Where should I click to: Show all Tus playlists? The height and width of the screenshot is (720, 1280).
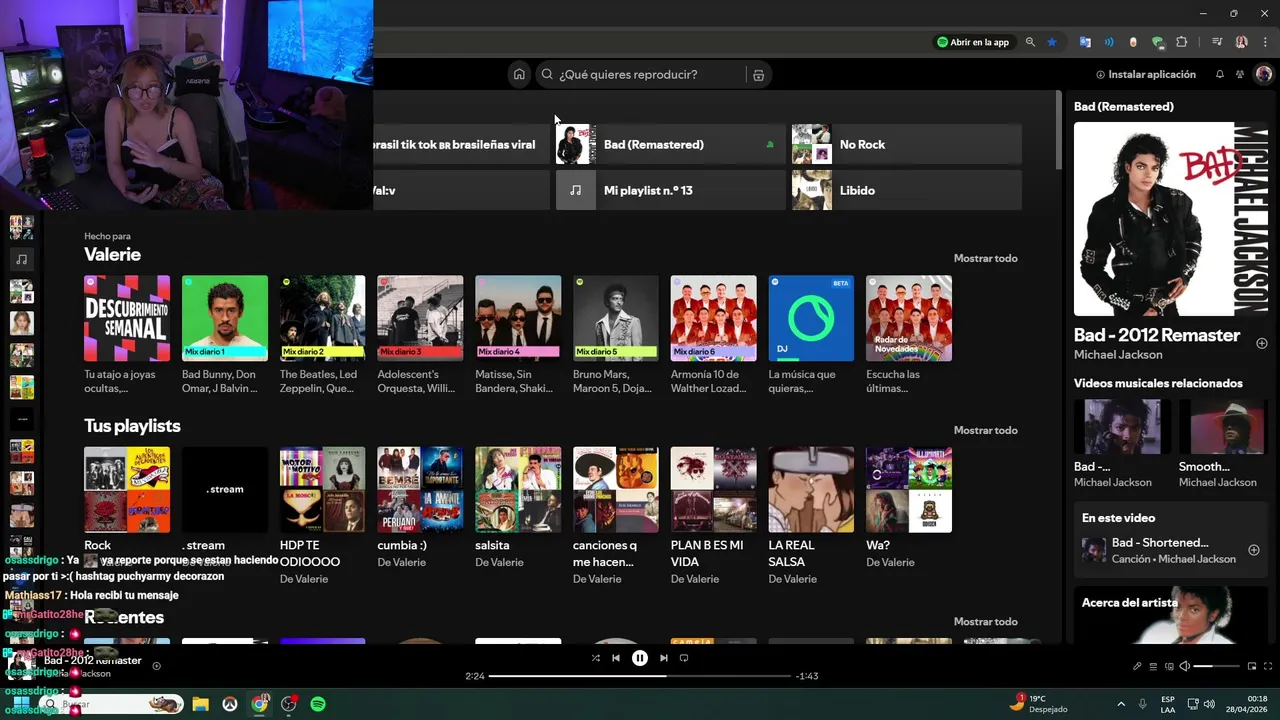pos(985,430)
